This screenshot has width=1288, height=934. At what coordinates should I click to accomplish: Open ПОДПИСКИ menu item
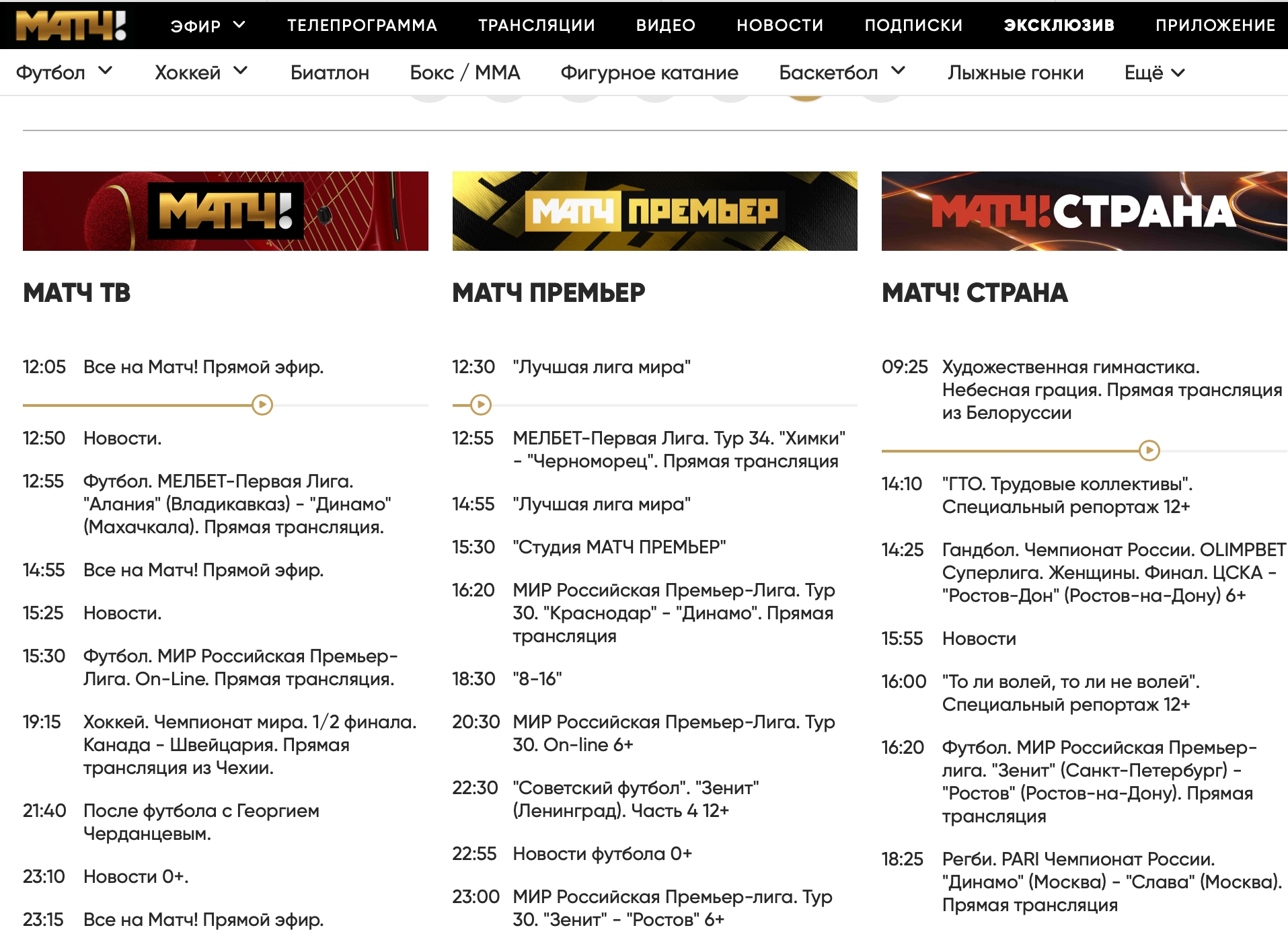point(913,25)
